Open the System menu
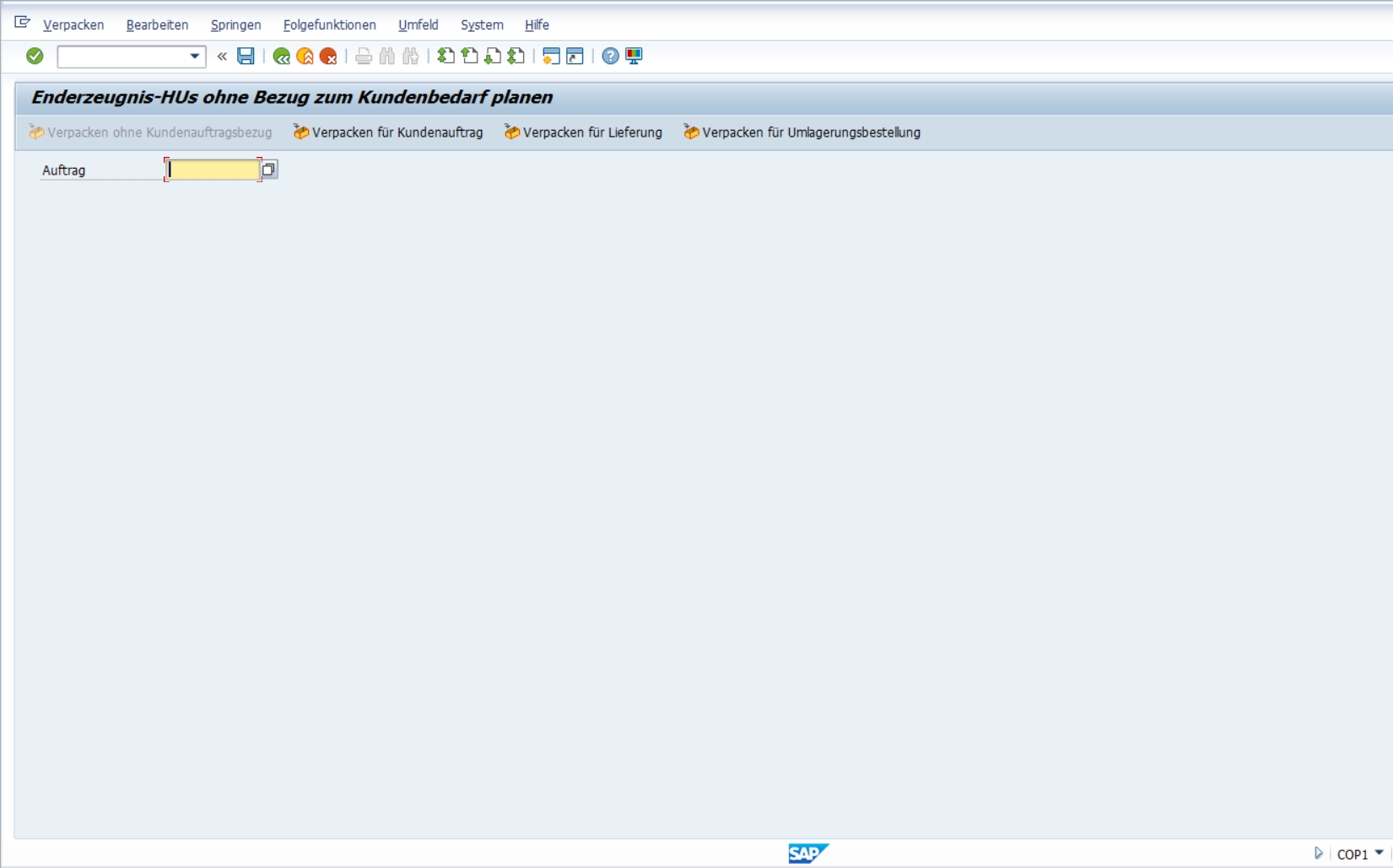This screenshot has width=1393, height=868. tap(482, 25)
